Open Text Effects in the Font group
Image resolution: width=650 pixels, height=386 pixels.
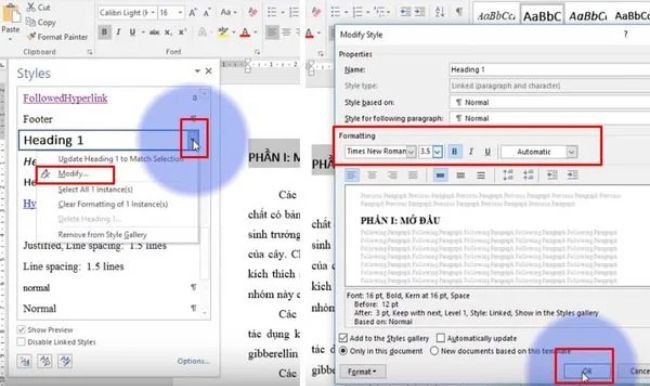(203, 32)
